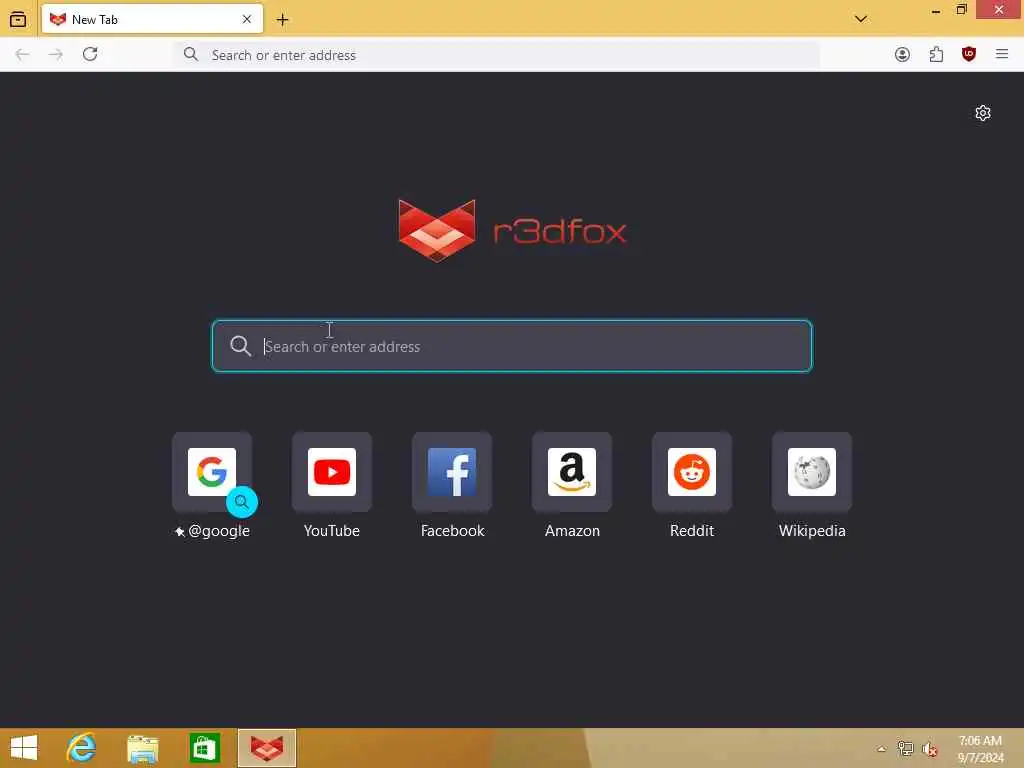Reload the current page
Image resolution: width=1024 pixels, height=768 pixels.
(x=90, y=54)
